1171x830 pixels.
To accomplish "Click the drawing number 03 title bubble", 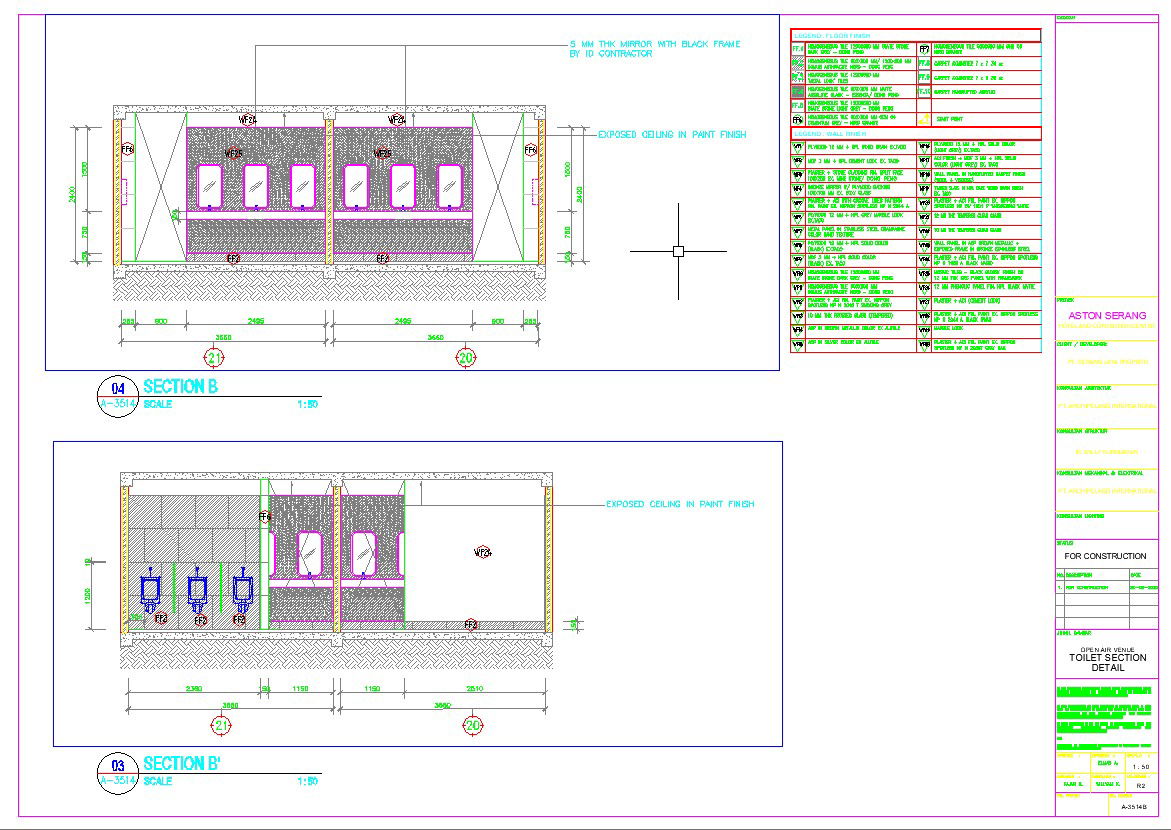I will pos(118,766).
